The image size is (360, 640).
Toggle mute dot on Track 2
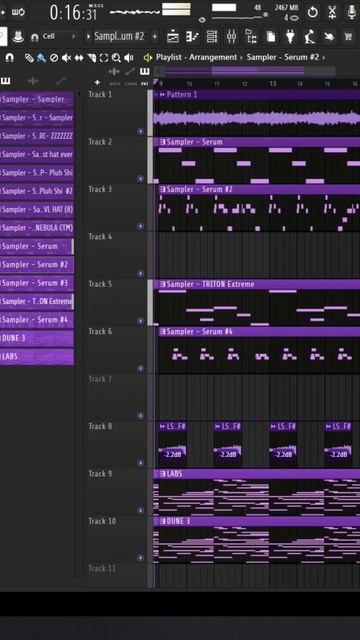[x=141, y=178]
